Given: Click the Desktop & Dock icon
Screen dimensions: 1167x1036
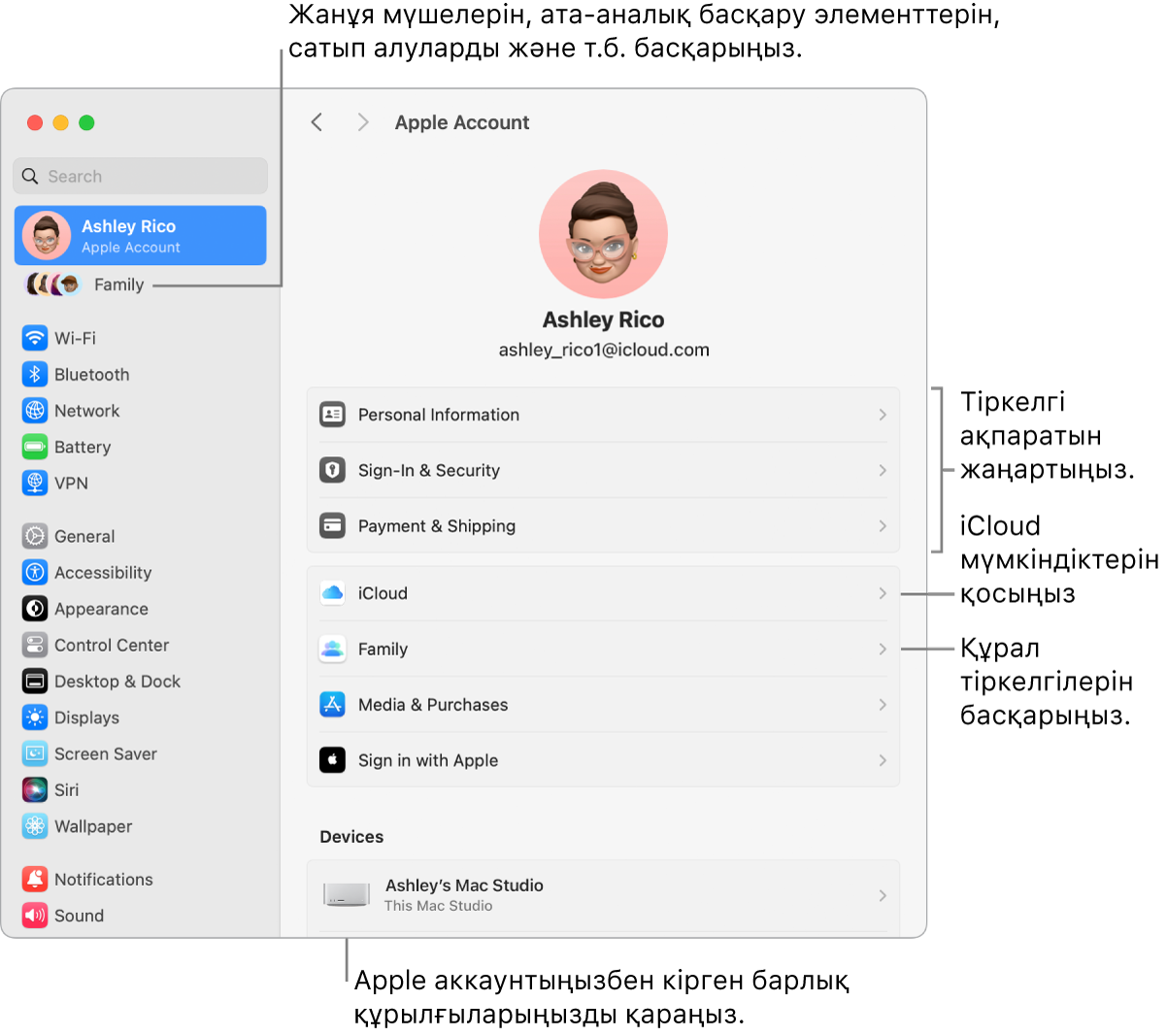Looking at the screenshot, I should 35,681.
